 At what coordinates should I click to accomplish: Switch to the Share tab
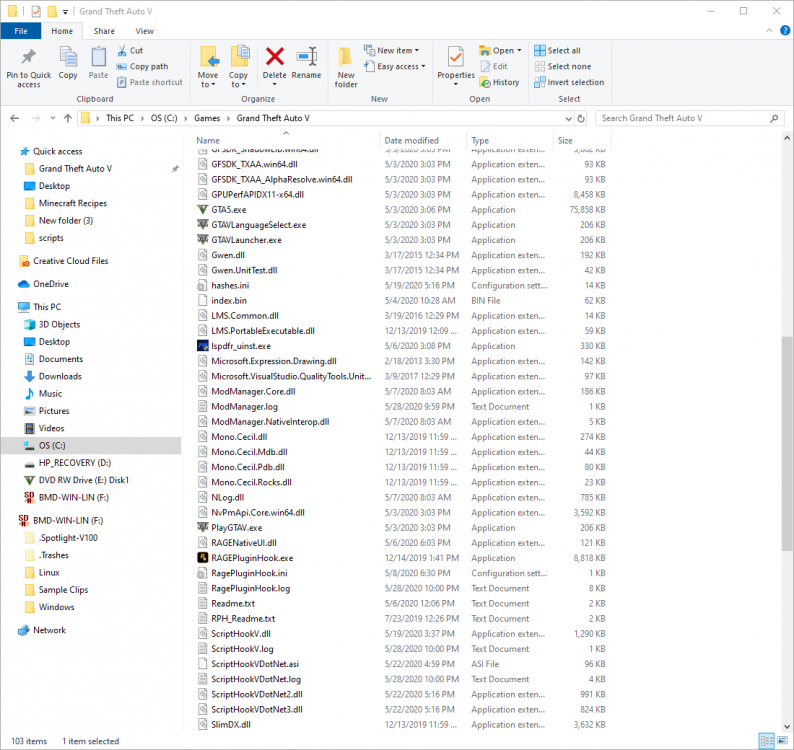click(104, 31)
